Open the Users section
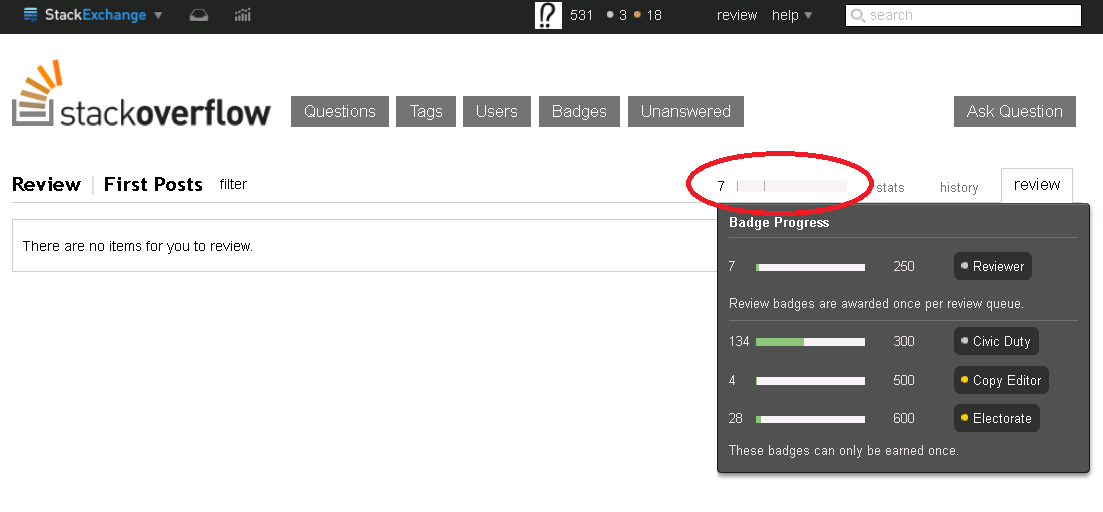The height and width of the screenshot is (512, 1103). (x=497, y=111)
